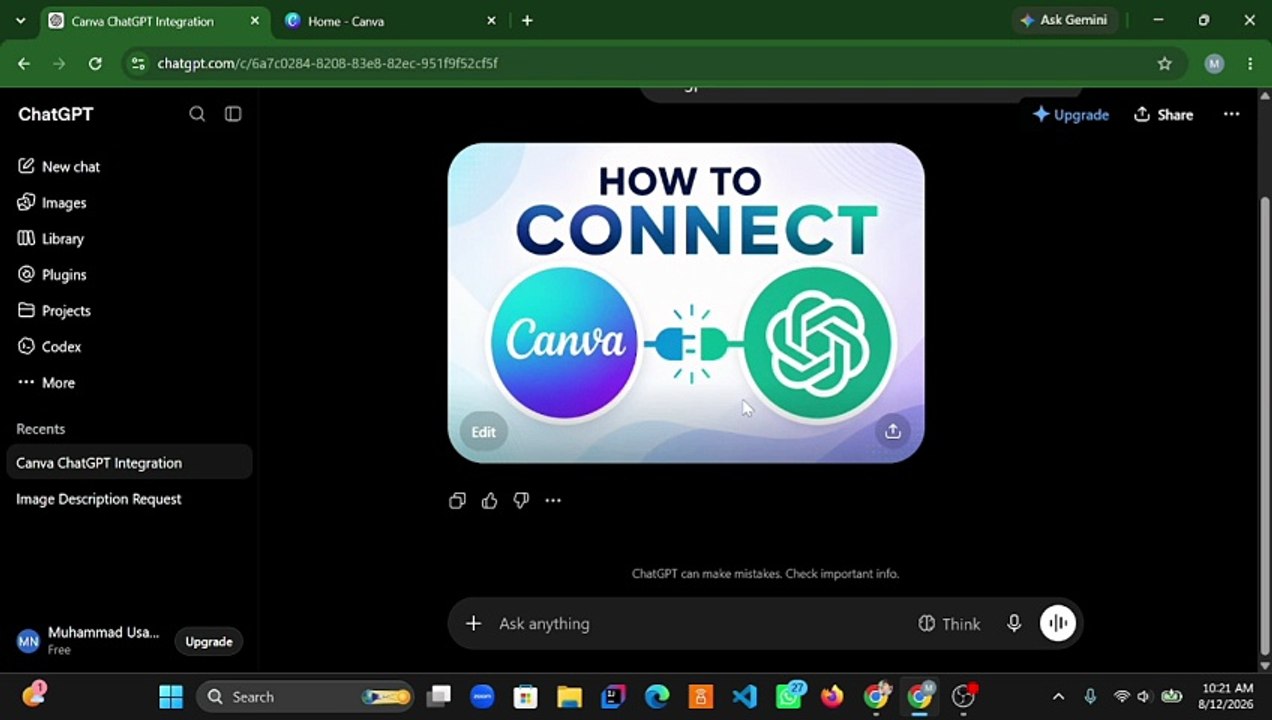
Task: Open ChatGPT logo title in sidebar
Action: click(x=56, y=114)
